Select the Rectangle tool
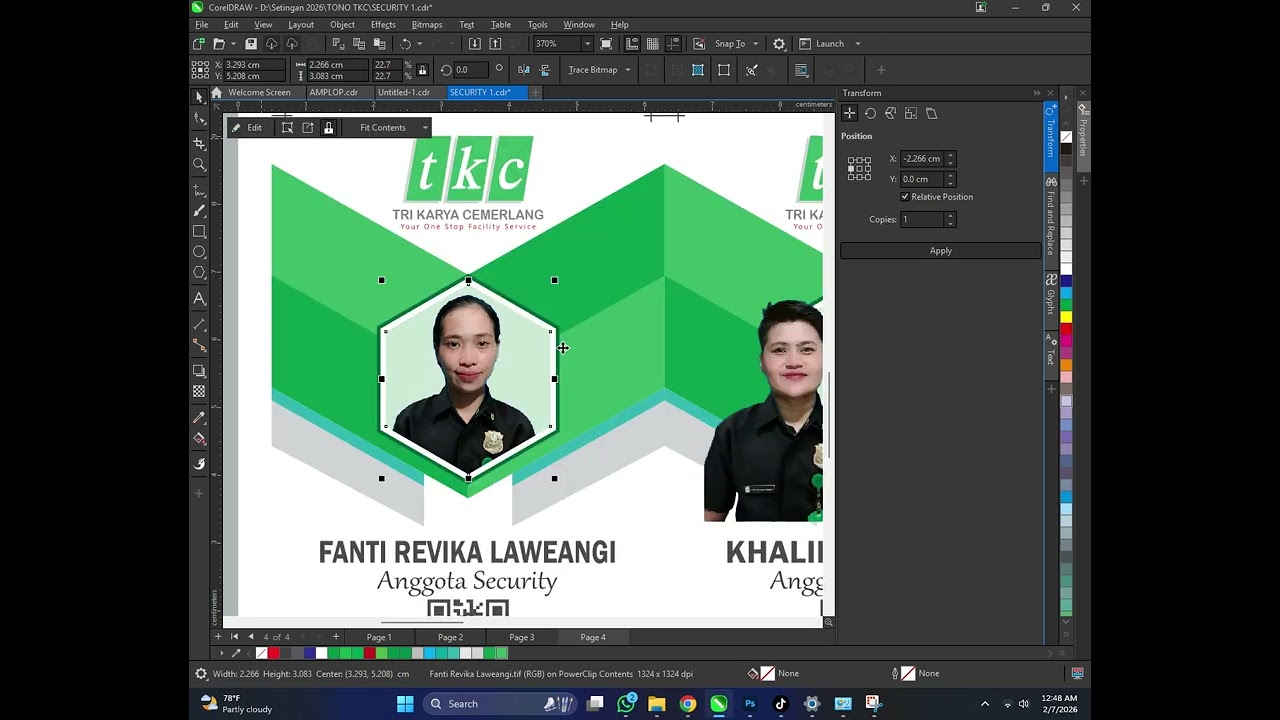The height and width of the screenshot is (720, 1280). pos(199,231)
